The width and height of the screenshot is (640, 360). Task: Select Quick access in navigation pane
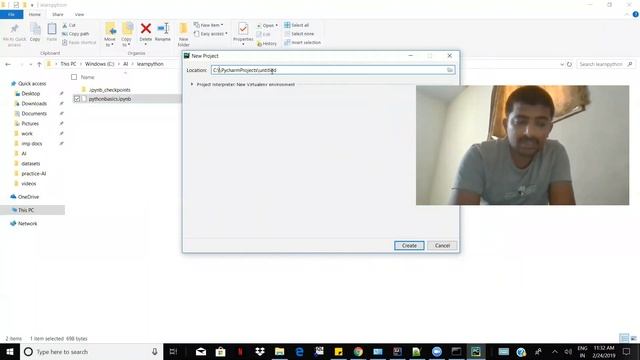pyautogui.click(x=32, y=84)
